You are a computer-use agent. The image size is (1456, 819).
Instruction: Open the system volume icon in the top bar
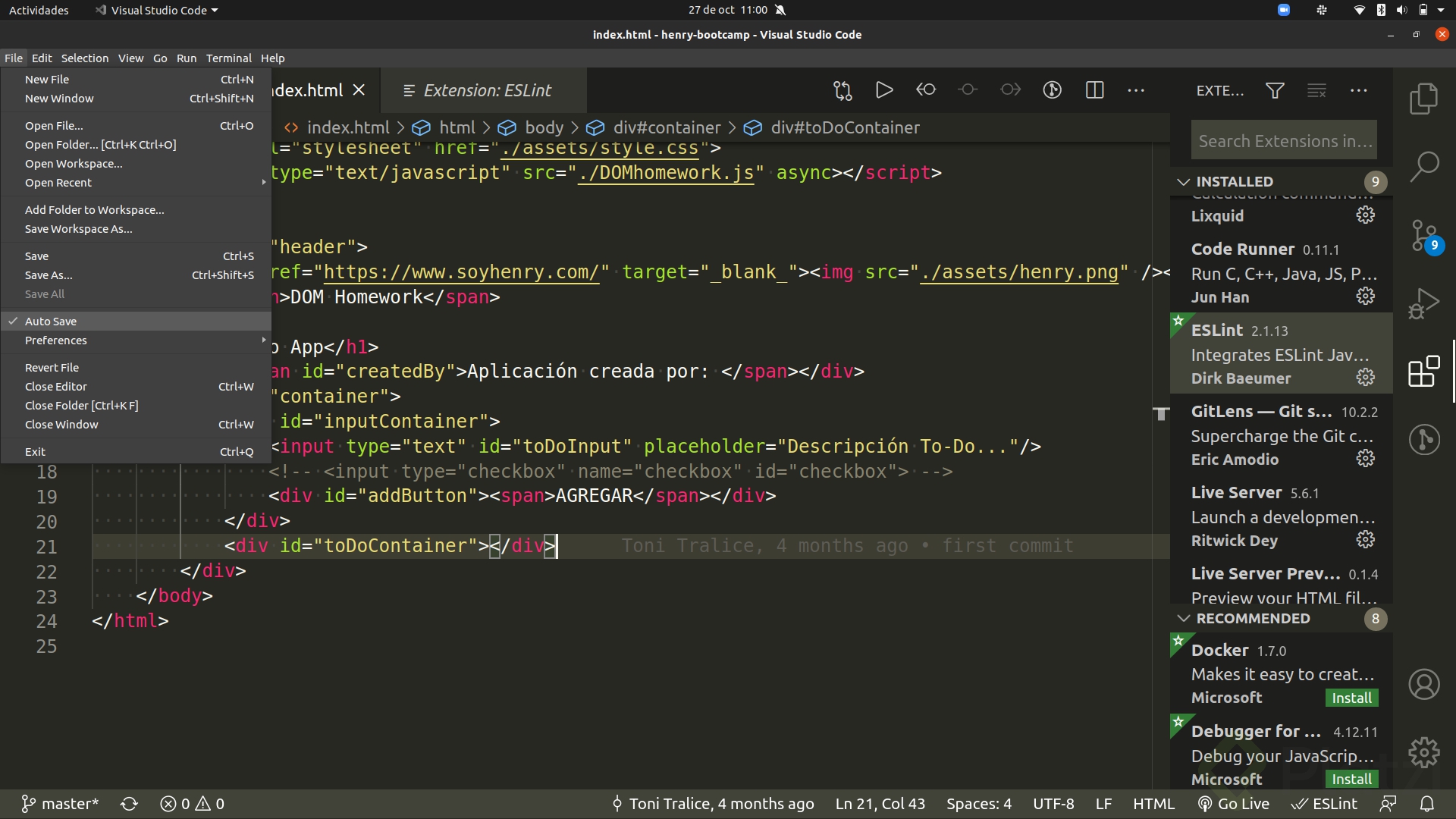[x=1401, y=10]
